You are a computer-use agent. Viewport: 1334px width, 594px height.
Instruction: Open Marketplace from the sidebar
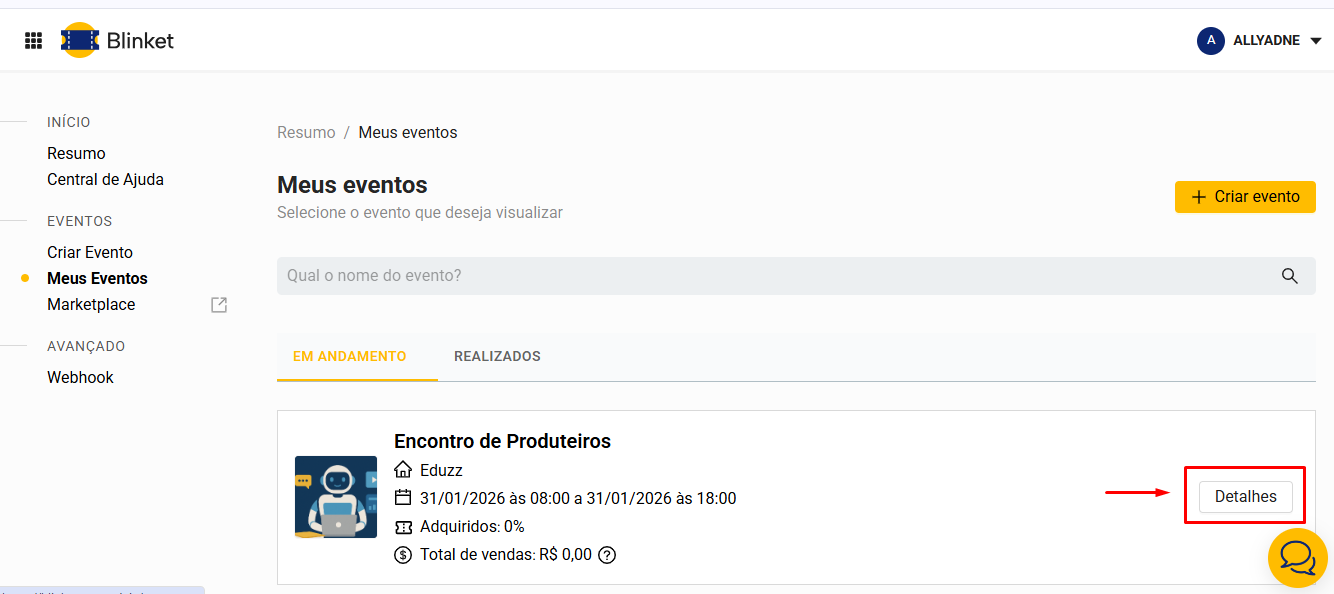[x=91, y=305]
